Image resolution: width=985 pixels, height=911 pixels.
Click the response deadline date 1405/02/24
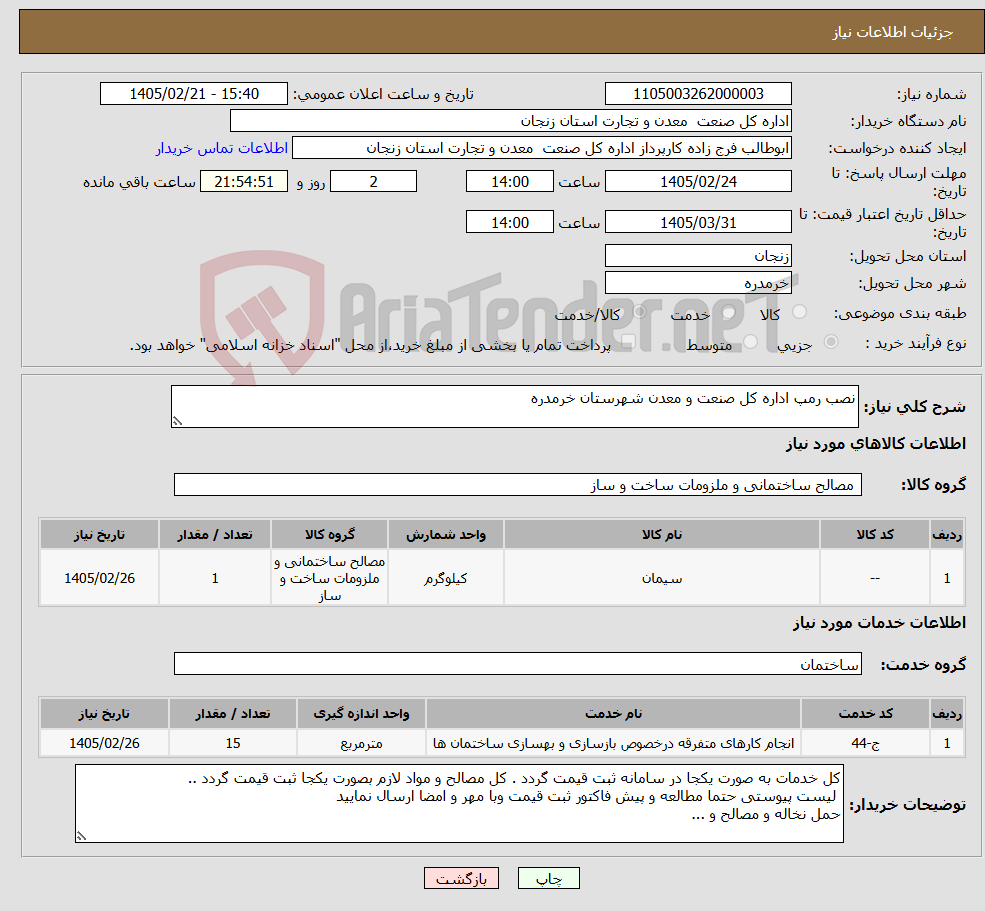tap(698, 182)
